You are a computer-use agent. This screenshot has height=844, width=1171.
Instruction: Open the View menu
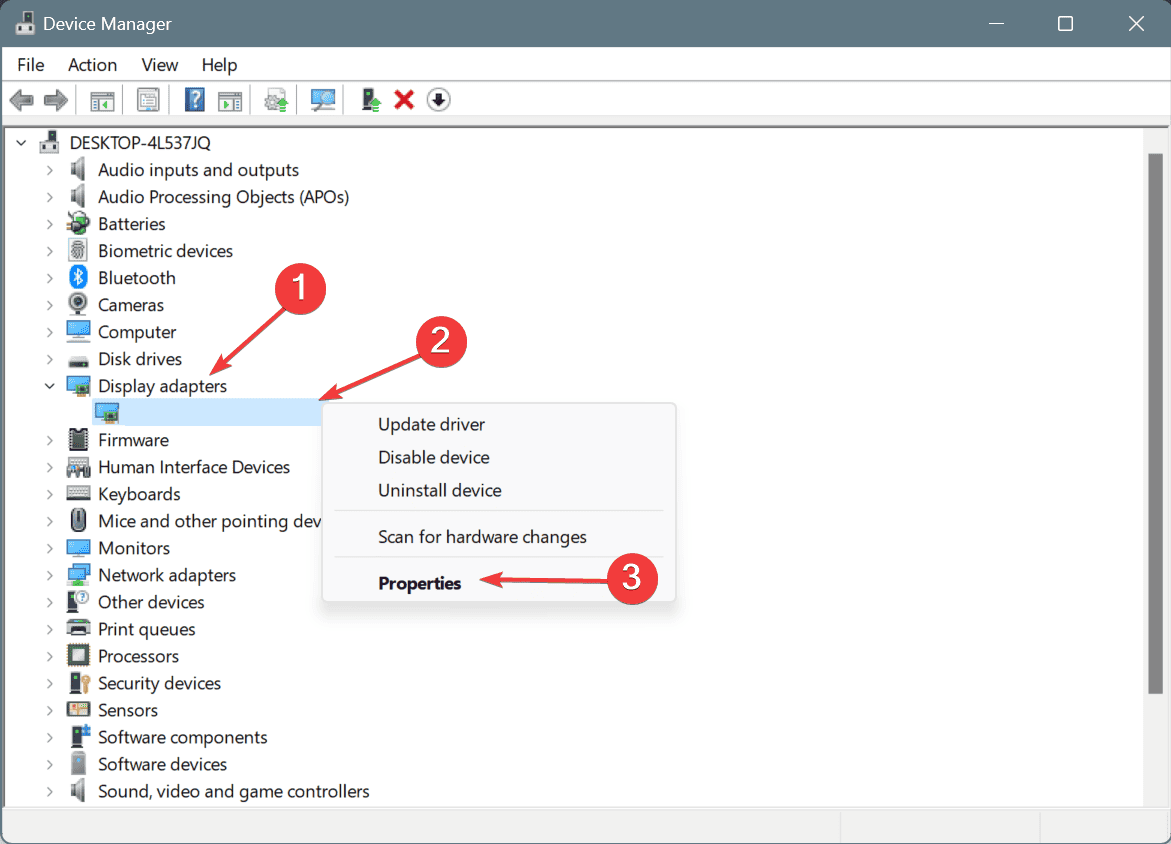click(x=160, y=65)
